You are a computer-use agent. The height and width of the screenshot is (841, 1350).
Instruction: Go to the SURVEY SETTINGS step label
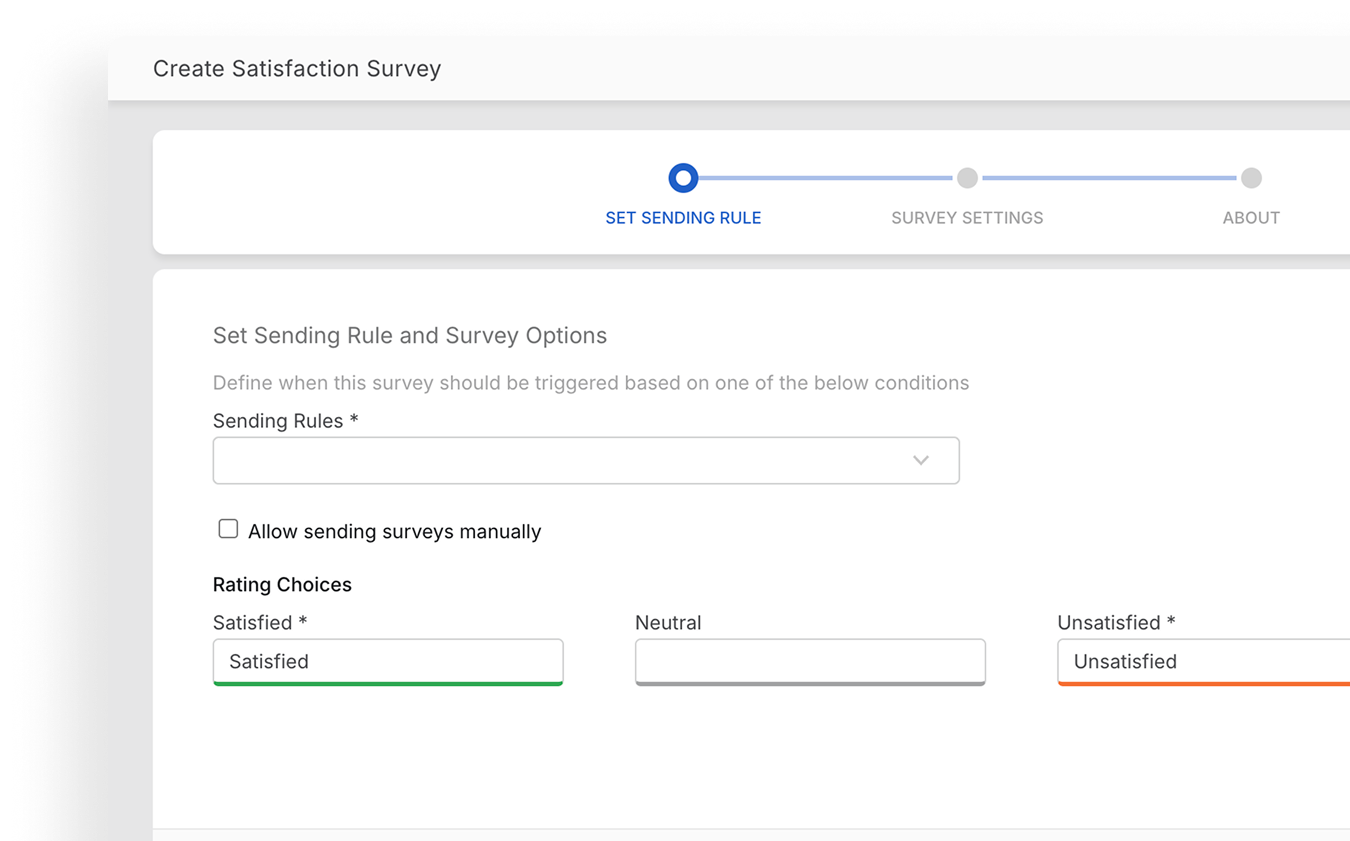pyautogui.click(x=967, y=218)
